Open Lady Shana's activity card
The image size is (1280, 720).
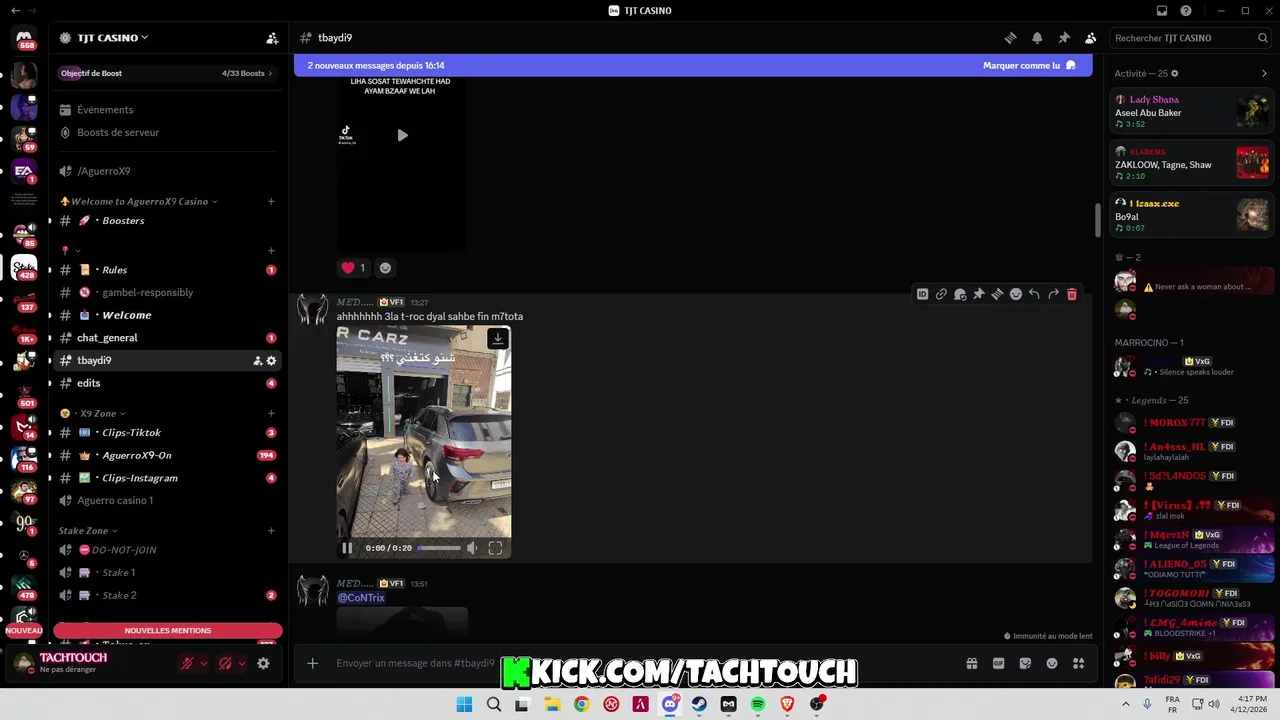tap(1191, 111)
